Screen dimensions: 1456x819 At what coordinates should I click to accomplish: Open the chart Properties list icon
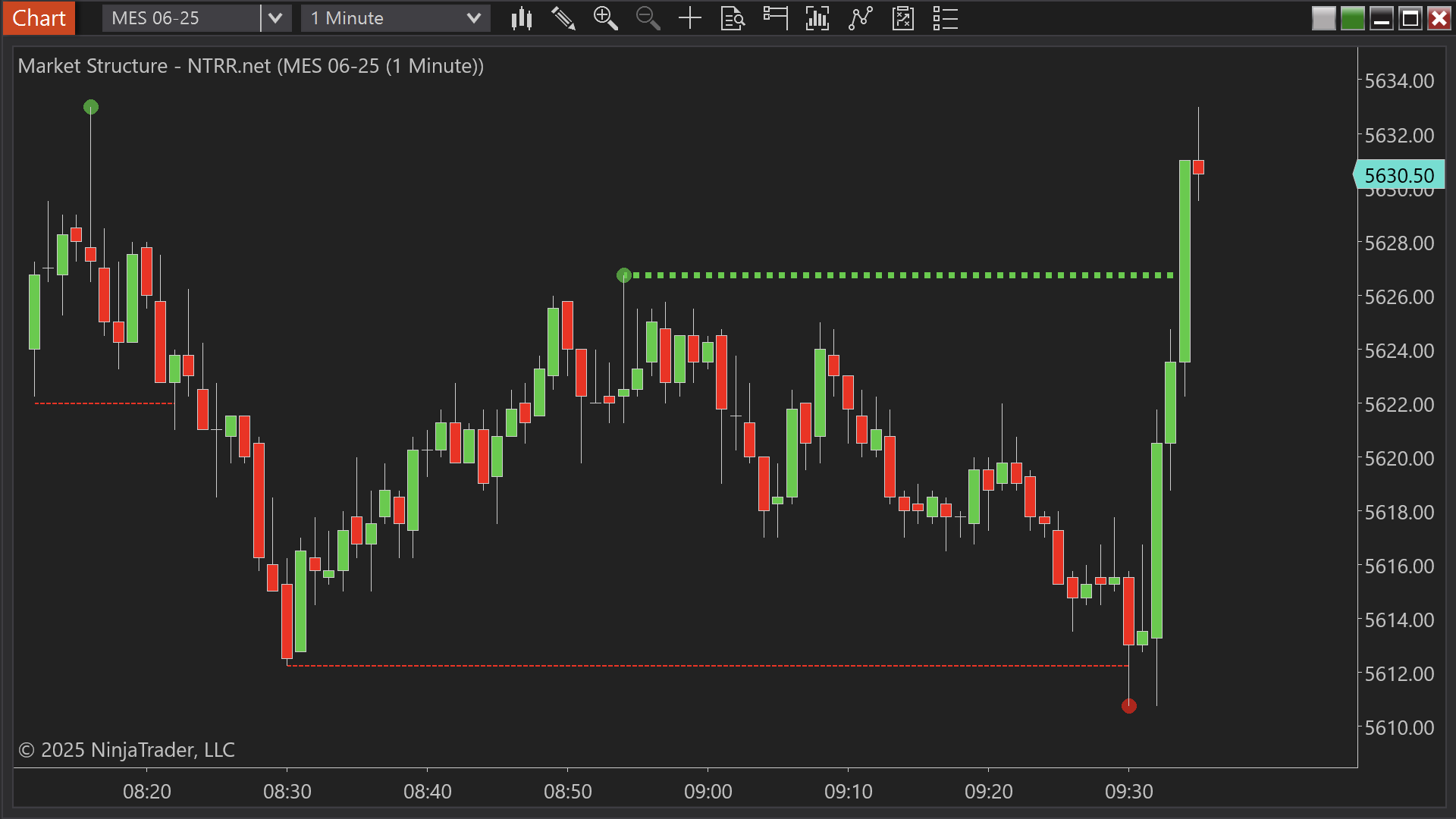[x=945, y=18]
